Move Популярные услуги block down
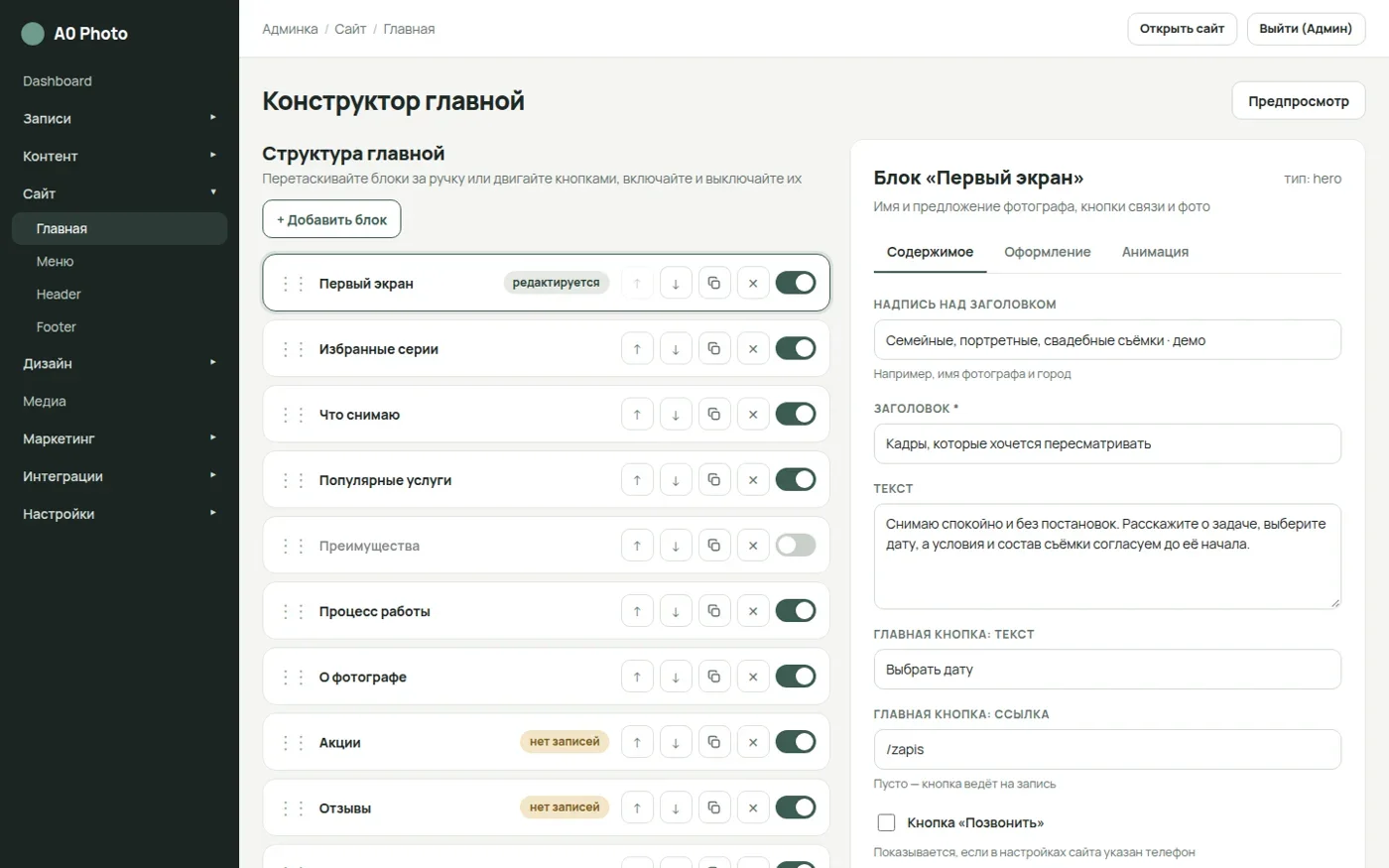Viewport: 1389px width, 868px height. 676,480
